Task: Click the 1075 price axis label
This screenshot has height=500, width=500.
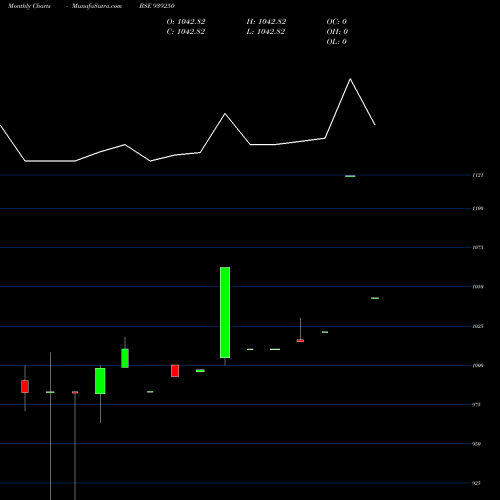Action: tap(478, 247)
